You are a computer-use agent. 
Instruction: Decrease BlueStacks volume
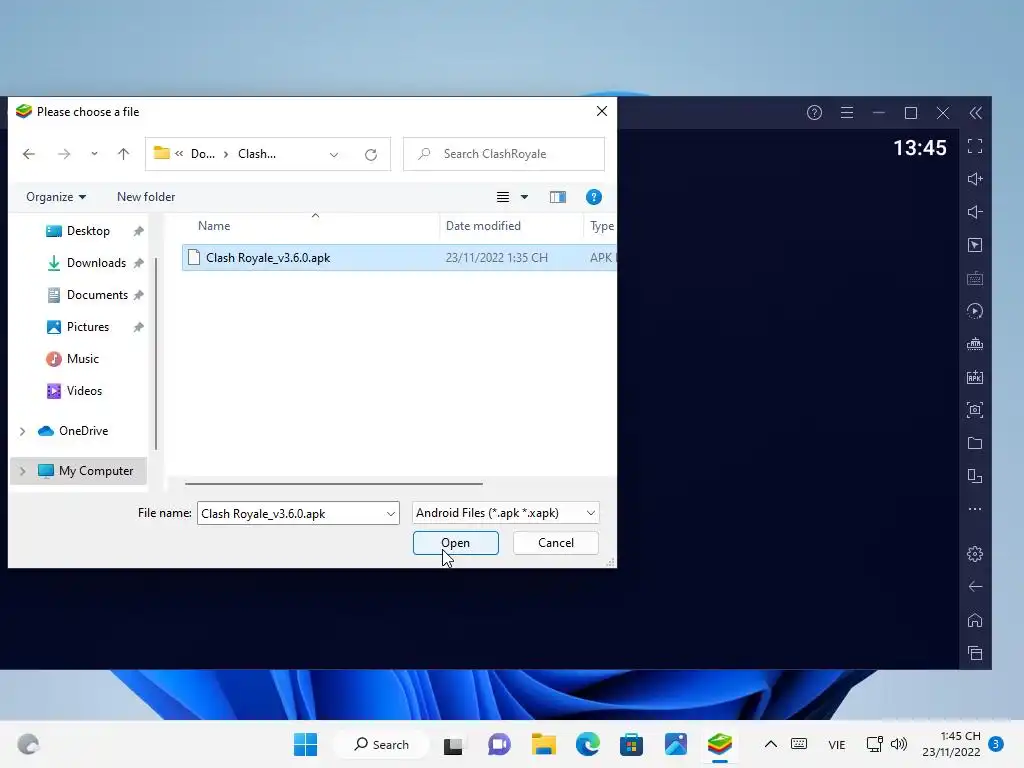[974, 212]
